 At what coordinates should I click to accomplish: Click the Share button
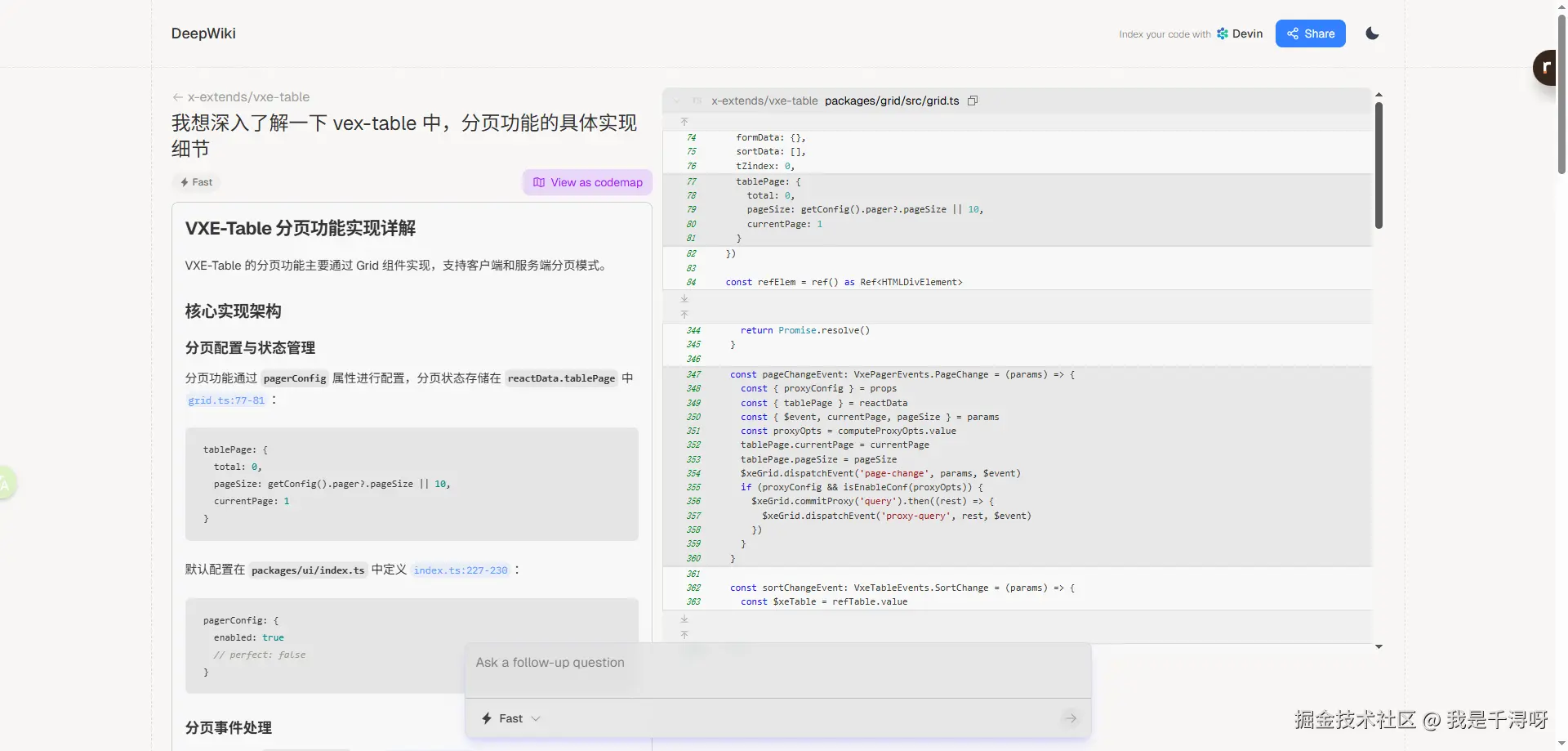[x=1310, y=34]
